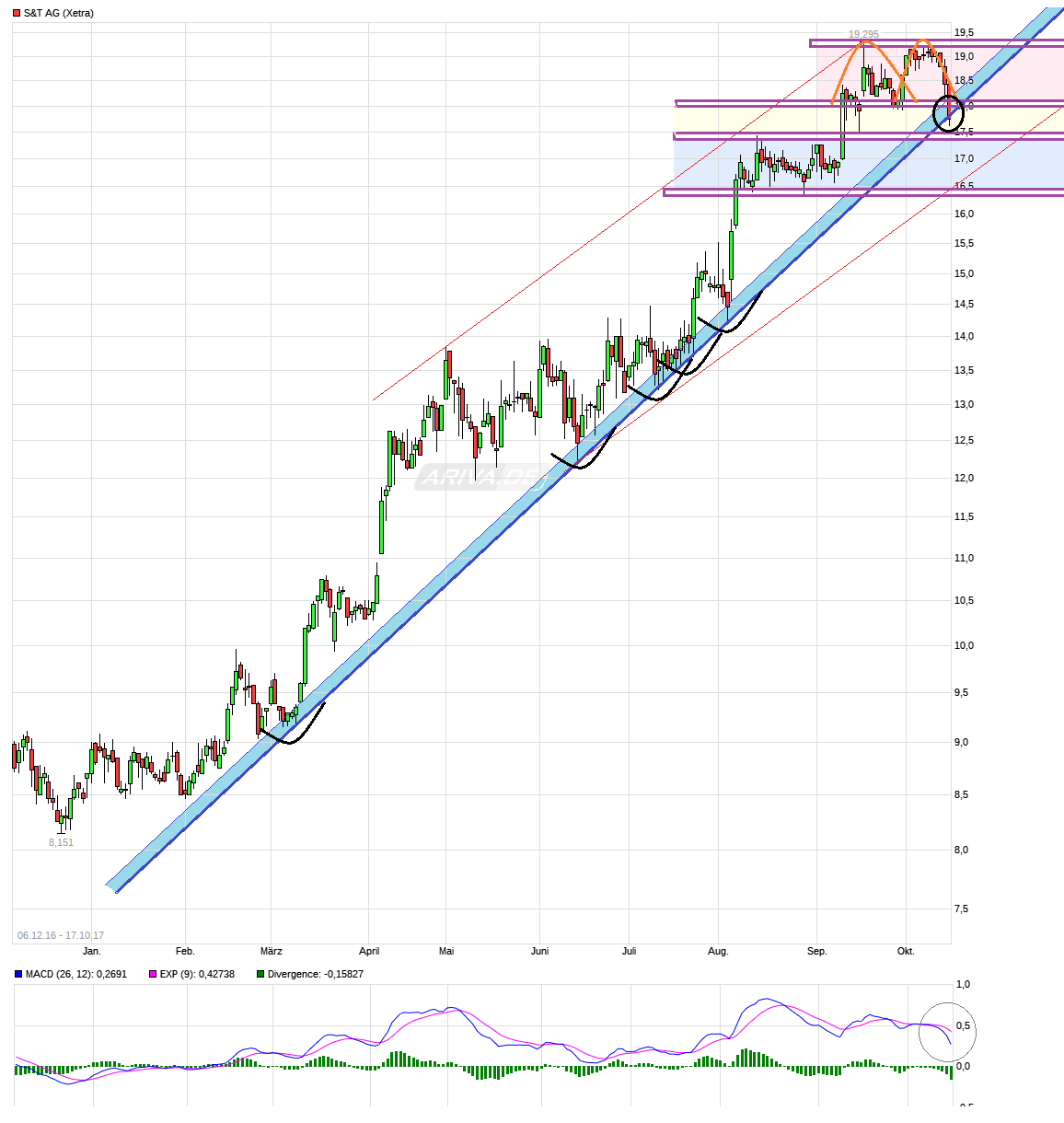Click the circled MACD crossover marker
The height and width of the screenshot is (1123, 1064).
946,1031
